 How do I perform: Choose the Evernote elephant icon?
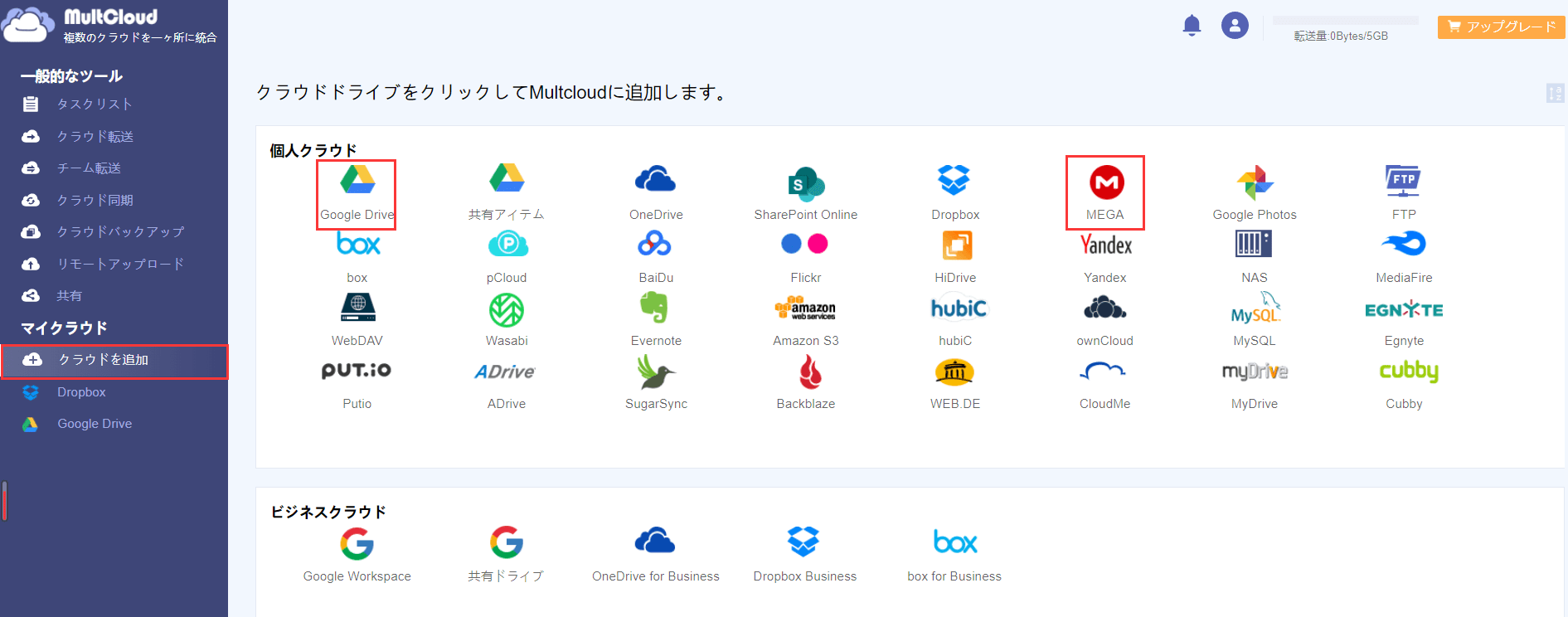point(655,308)
